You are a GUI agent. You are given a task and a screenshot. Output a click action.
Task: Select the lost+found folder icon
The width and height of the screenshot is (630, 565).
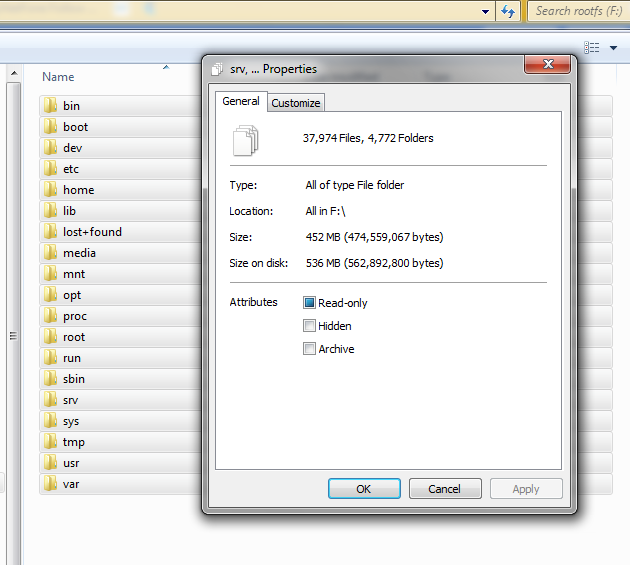50,232
